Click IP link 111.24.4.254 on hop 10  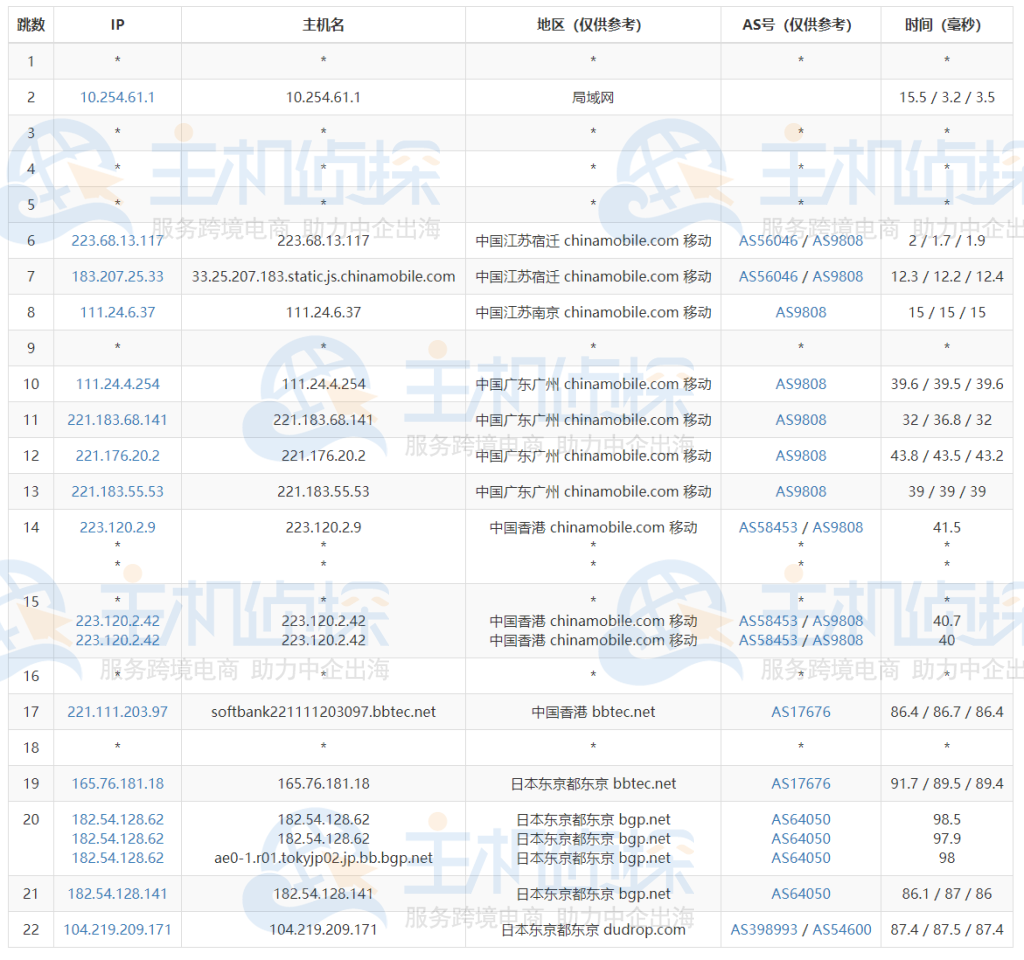[x=117, y=384]
